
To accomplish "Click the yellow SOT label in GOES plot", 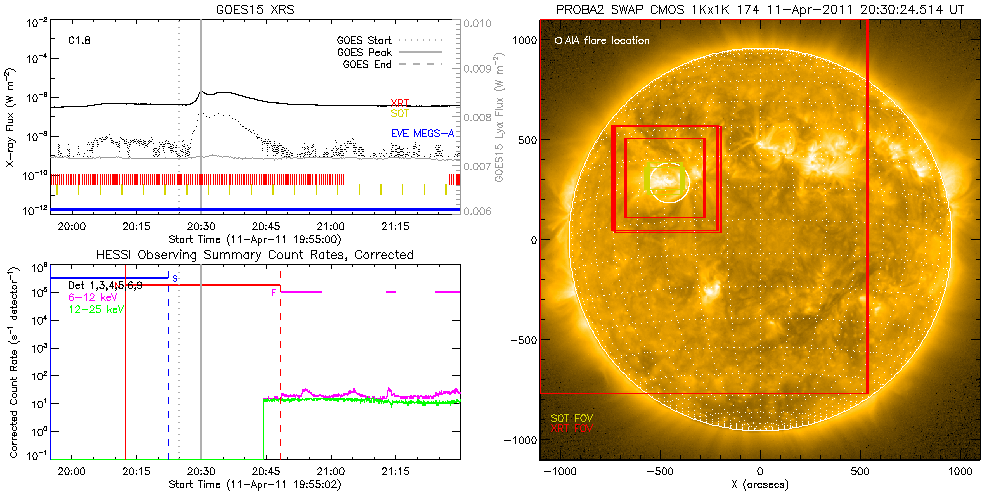I will (x=399, y=114).
